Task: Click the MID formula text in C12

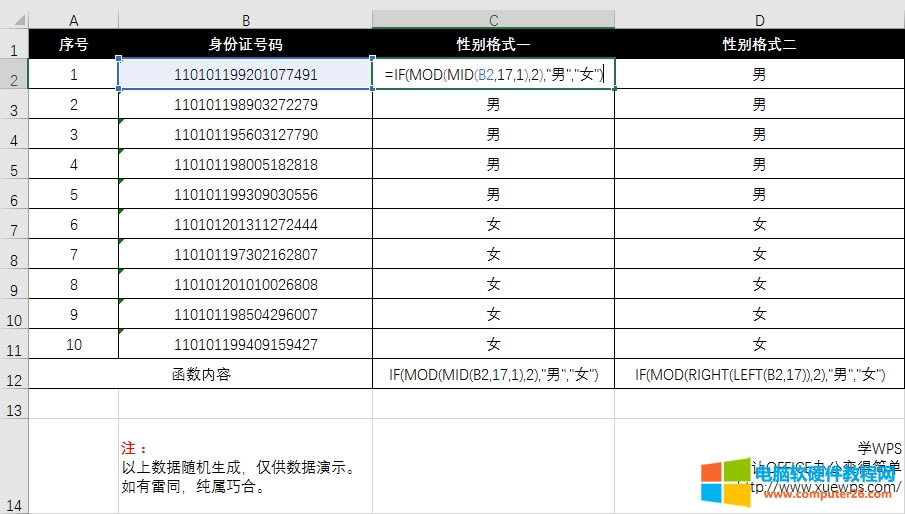Action: pyautogui.click(x=493, y=374)
